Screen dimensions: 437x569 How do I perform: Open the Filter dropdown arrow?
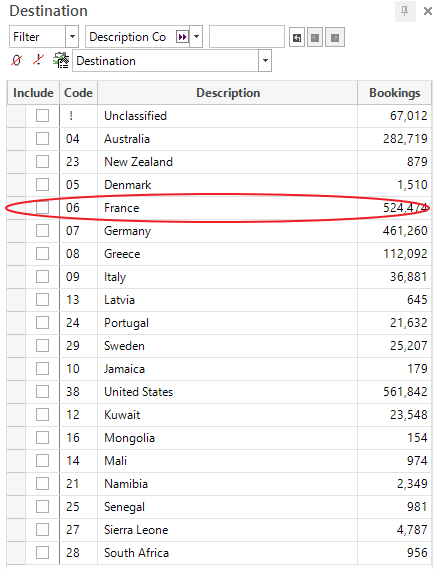tap(72, 37)
